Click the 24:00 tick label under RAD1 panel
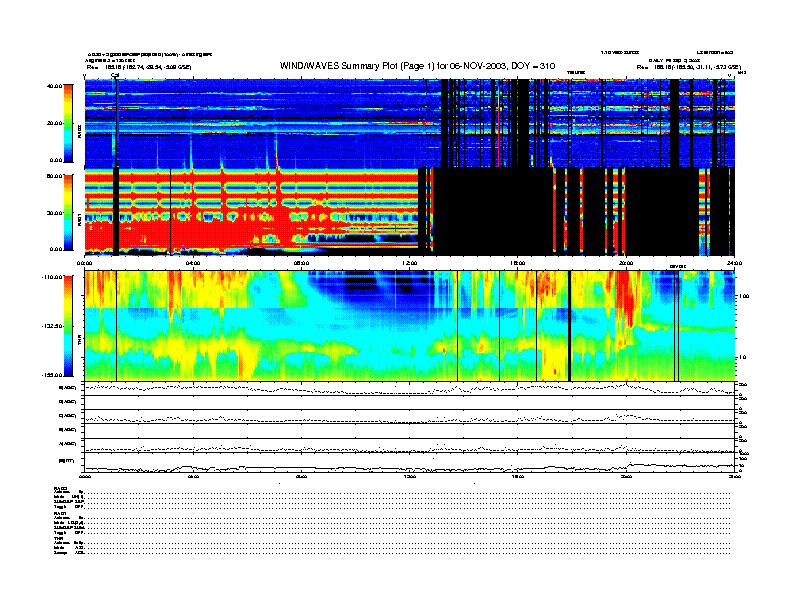Image resolution: width=792 pixels, height=612 pixels. 734,263
